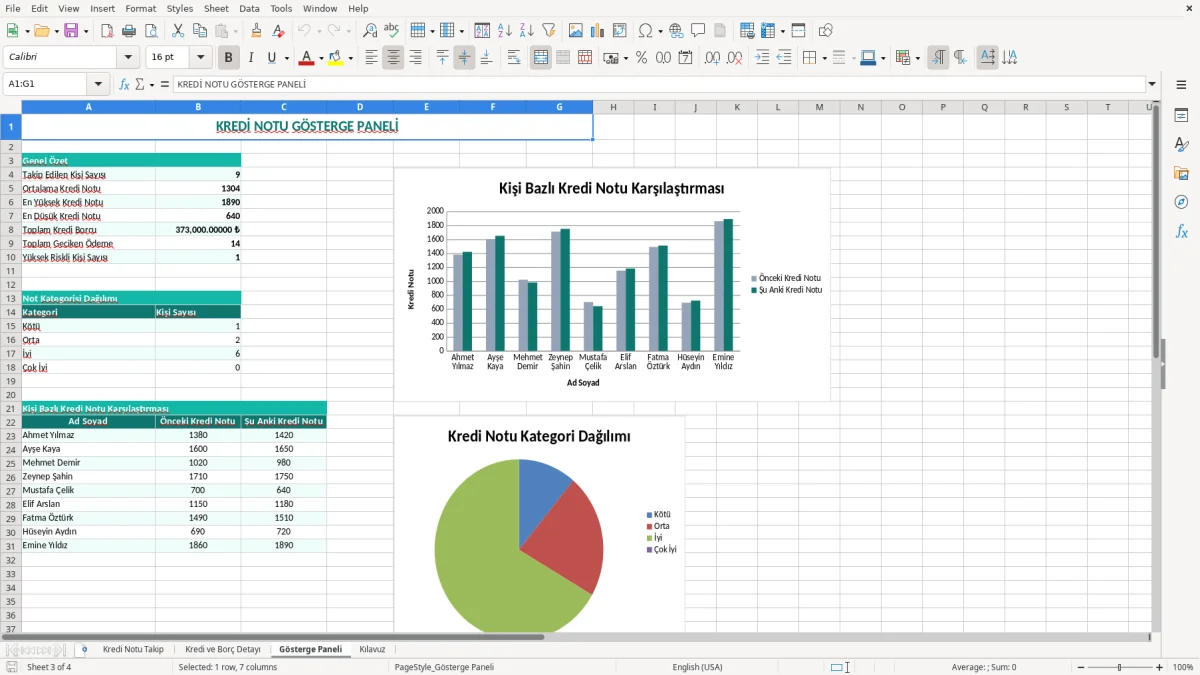
Task: Clear direct formatting icon
Action: coord(278,31)
